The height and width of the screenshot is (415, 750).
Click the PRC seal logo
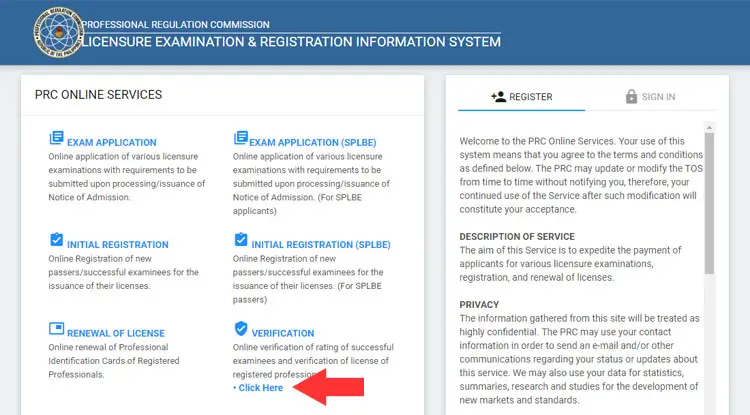pyautogui.click(x=58, y=33)
